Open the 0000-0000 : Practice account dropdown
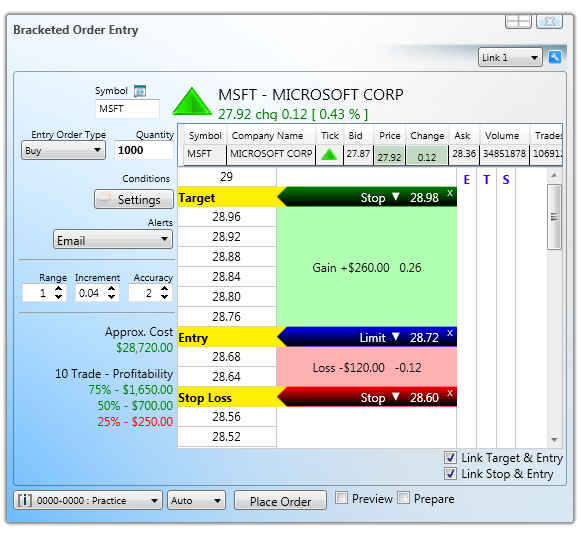 (x=88, y=500)
